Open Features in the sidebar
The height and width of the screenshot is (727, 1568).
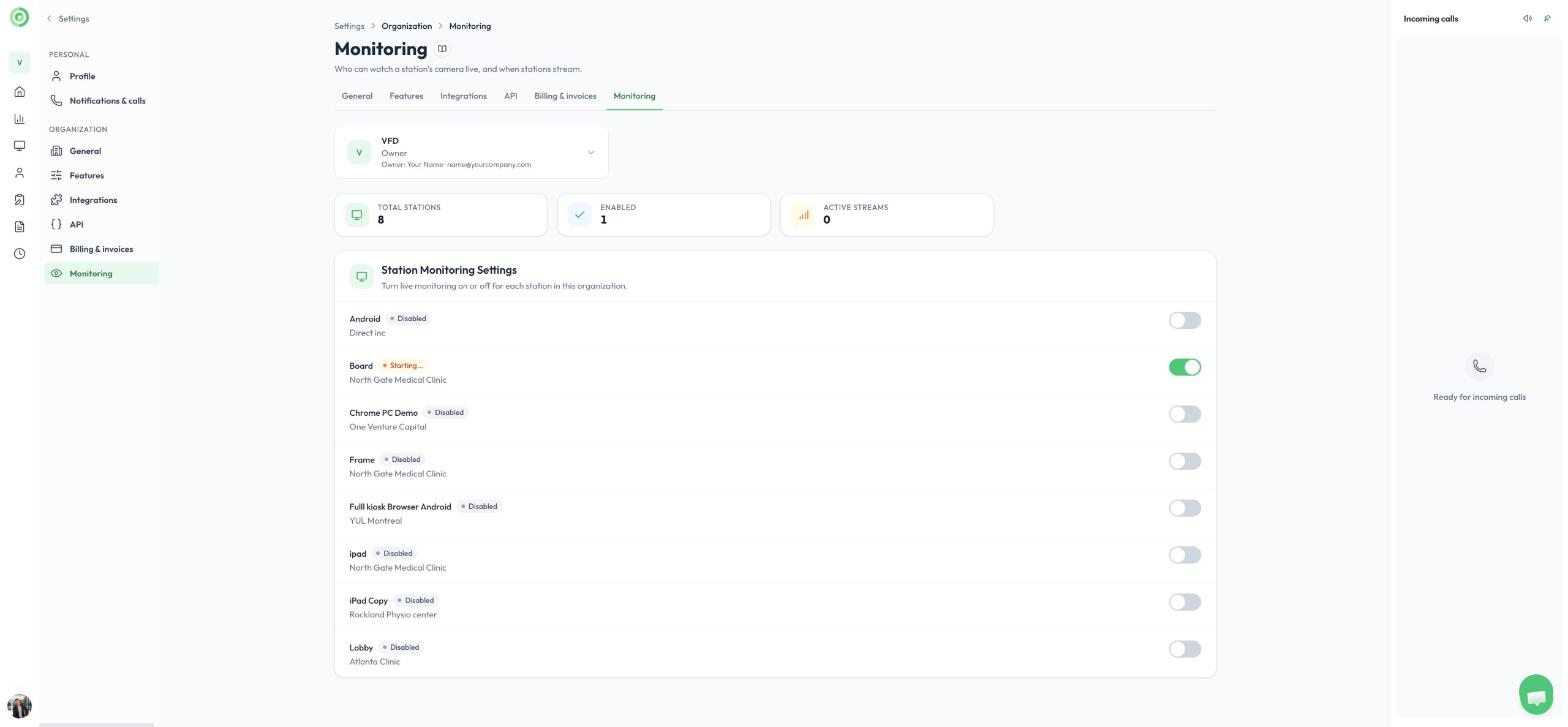point(101,176)
